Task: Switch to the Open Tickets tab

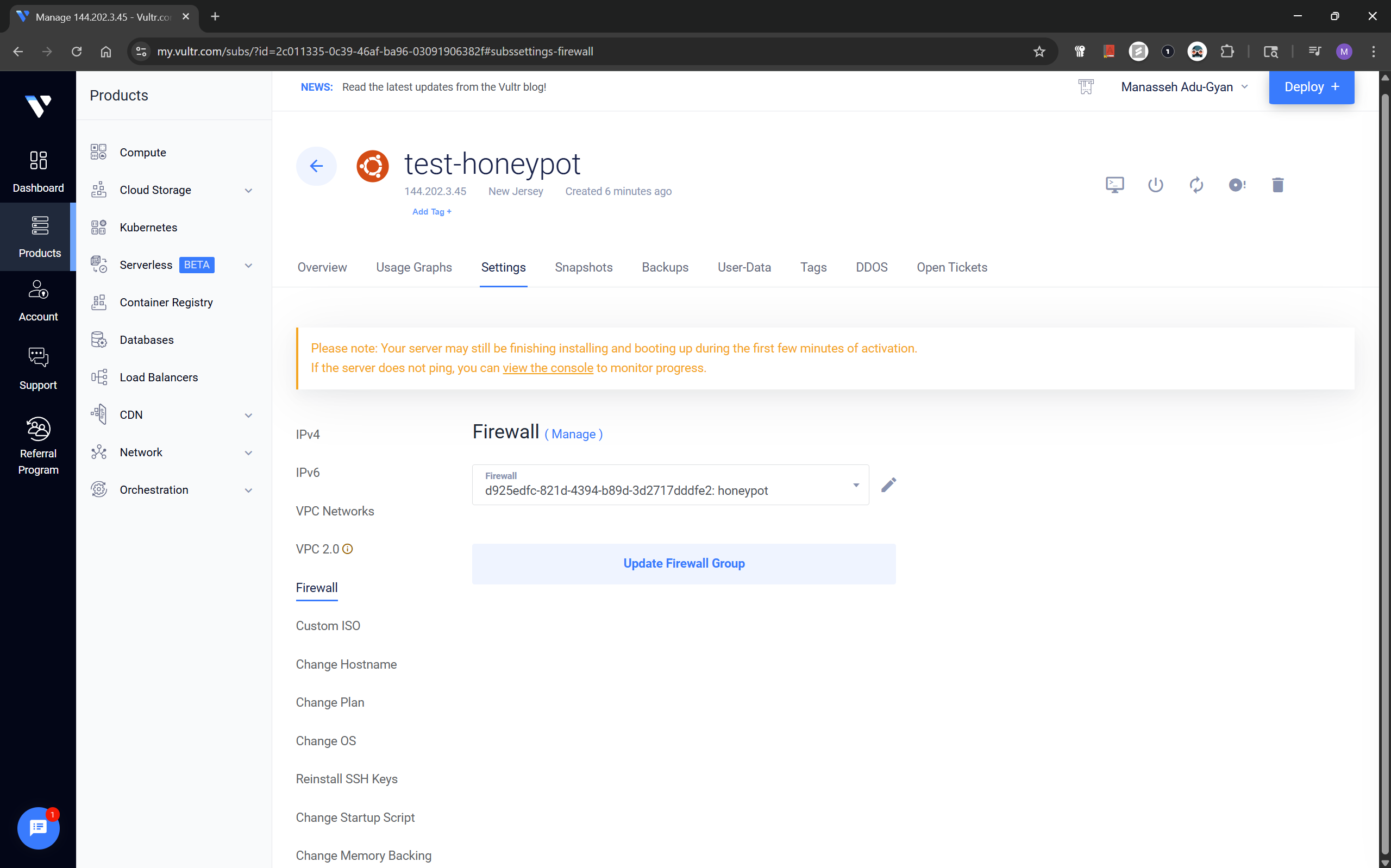Action: [x=952, y=268]
